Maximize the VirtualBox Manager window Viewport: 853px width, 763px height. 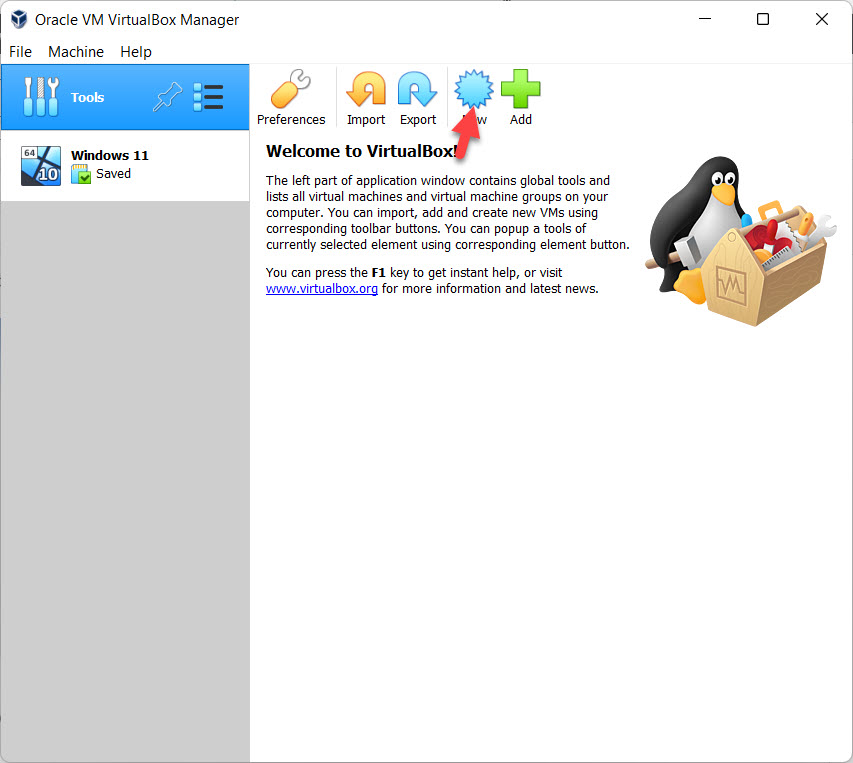point(763,19)
